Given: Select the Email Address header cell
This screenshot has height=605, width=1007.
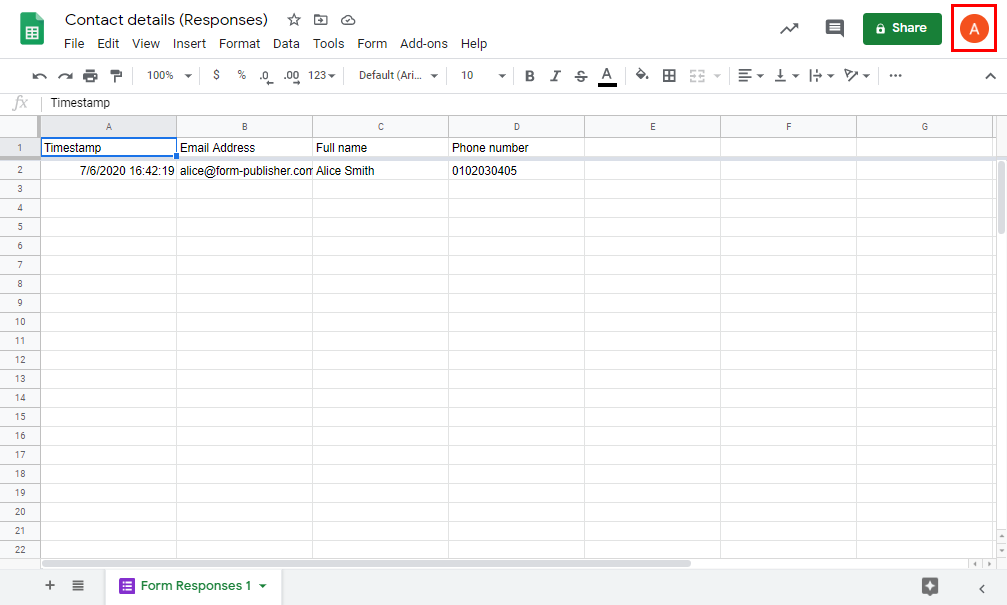Looking at the screenshot, I should coord(244,148).
